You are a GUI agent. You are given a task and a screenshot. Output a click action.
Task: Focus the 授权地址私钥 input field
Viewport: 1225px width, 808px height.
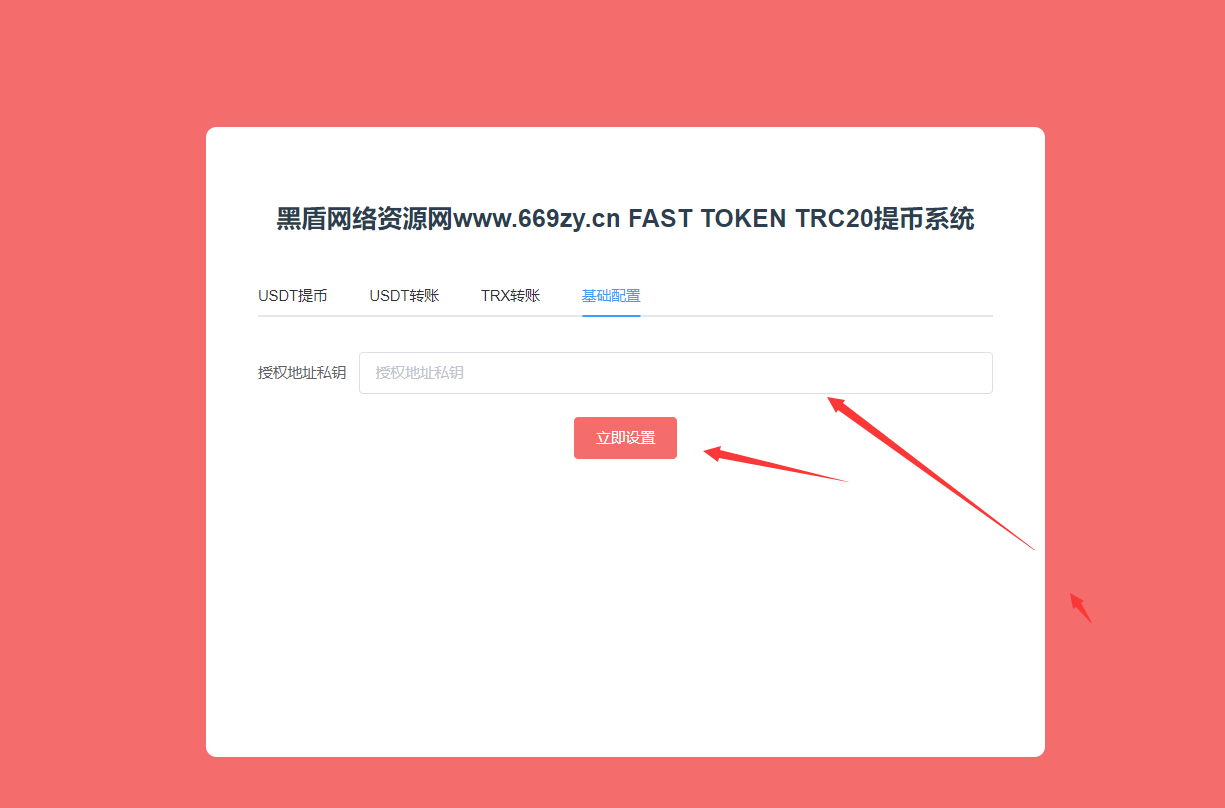(676, 373)
